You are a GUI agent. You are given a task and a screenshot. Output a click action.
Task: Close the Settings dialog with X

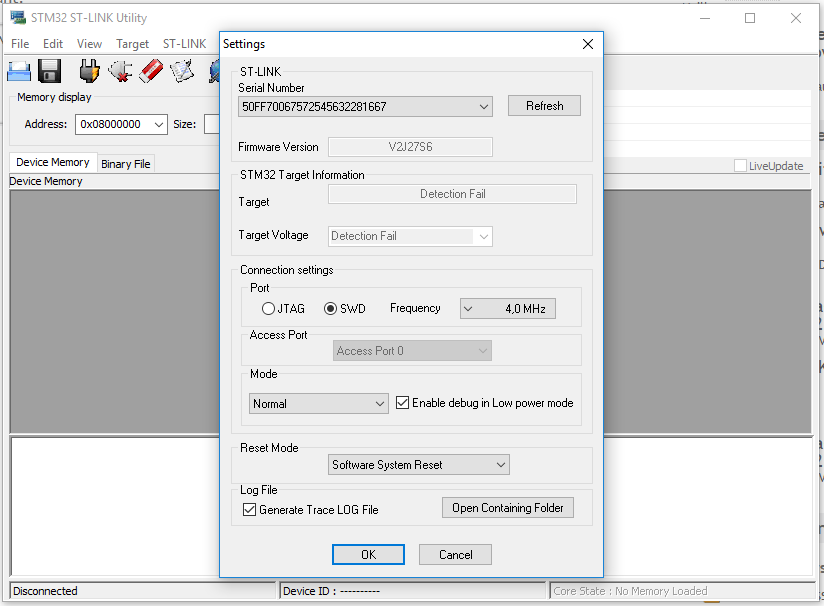[x=588, y=44]
